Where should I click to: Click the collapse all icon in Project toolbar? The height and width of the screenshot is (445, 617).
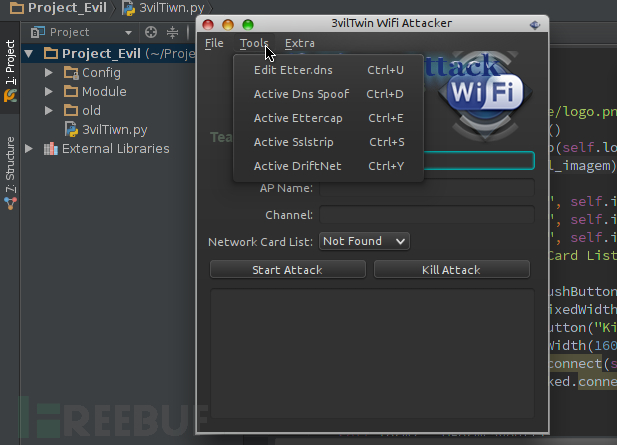[x=172, y=32]
